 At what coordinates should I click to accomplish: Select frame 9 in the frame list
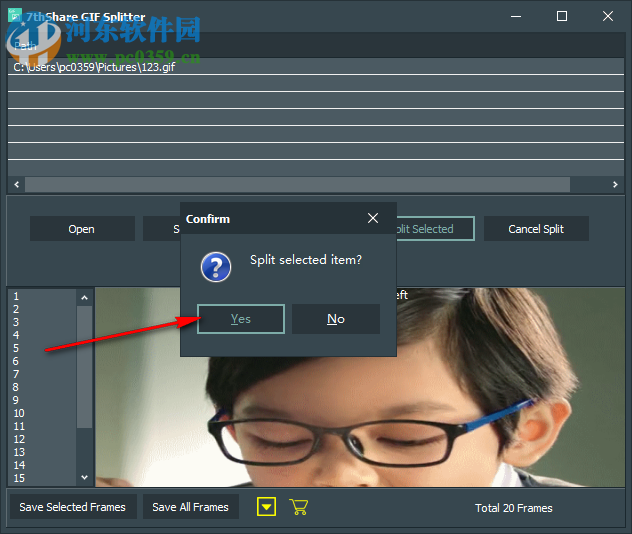(x=42, y=400)
